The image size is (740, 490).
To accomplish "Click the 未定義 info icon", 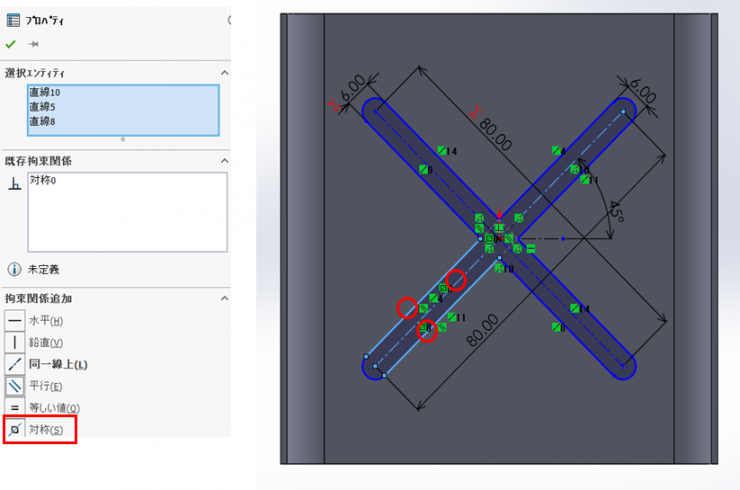I will pyautogui.click(x=14, y=269).
